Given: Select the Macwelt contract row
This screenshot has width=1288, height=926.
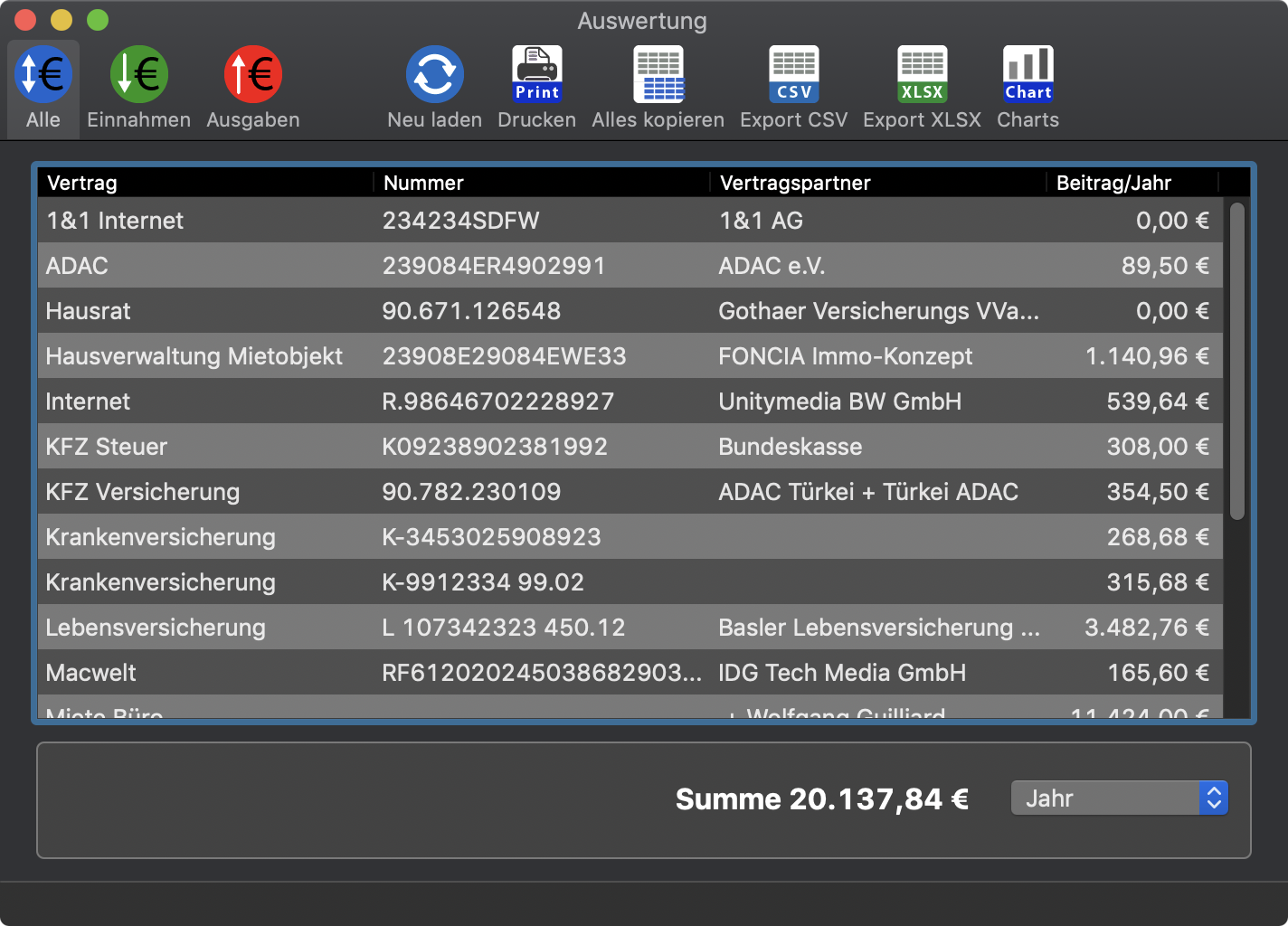Looking at the screenshot, I should (630, 673).
